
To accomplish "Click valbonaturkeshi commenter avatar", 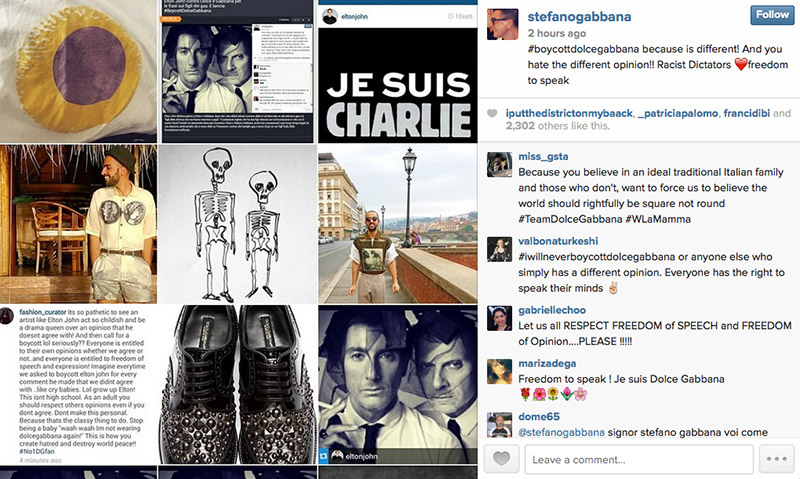I will pos(499,249).
